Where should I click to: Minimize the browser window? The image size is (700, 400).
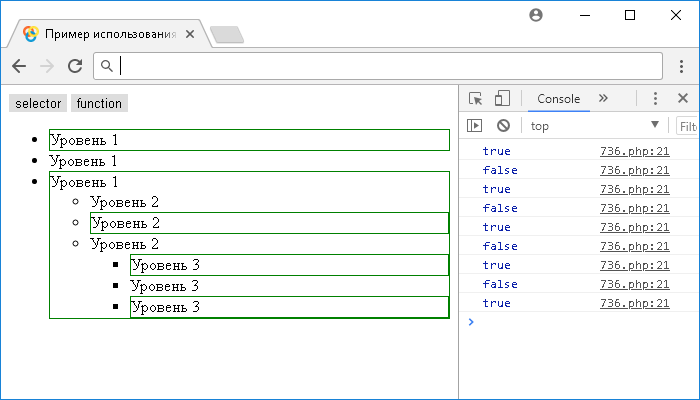click(585, 16)
